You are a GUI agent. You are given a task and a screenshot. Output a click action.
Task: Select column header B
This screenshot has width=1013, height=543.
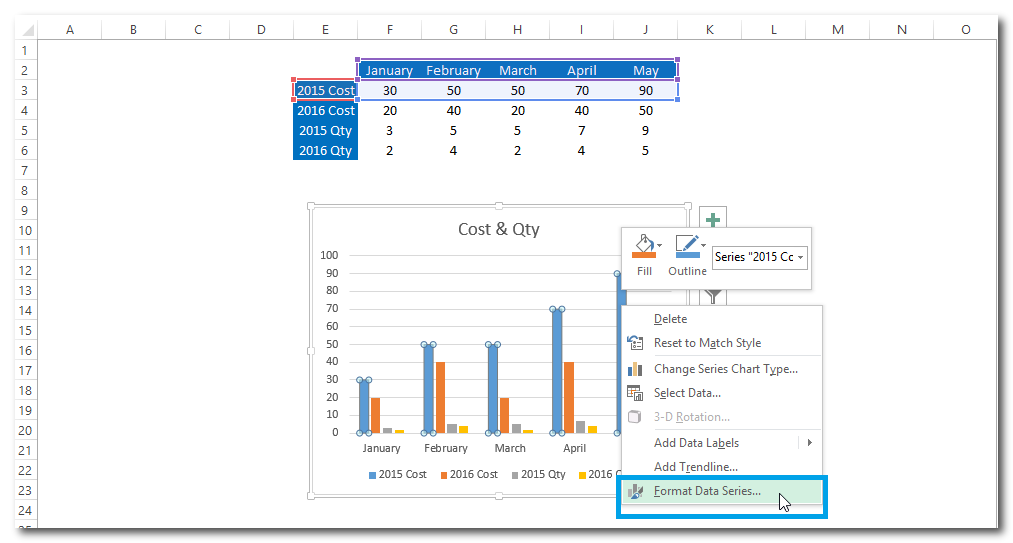(x=133, y=30)
